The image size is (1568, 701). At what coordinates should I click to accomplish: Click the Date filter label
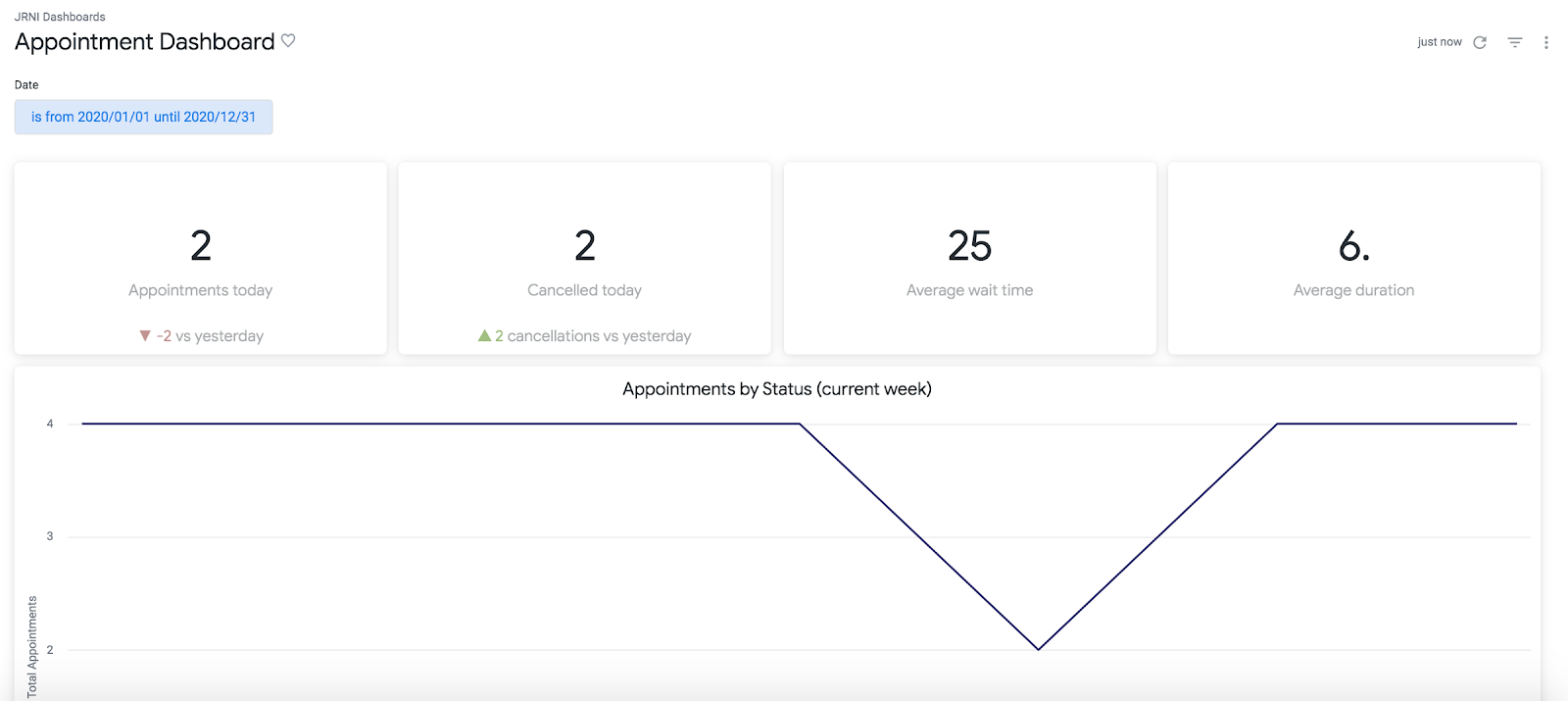[26, 85]
